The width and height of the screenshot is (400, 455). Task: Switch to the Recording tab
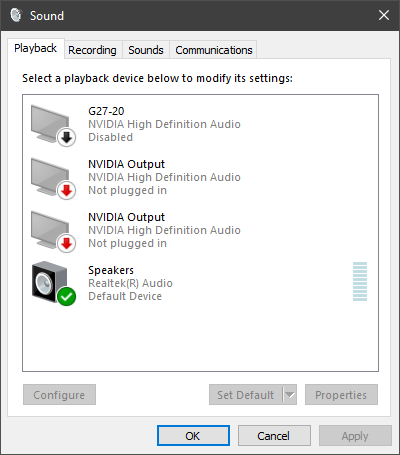pos(92,50)
